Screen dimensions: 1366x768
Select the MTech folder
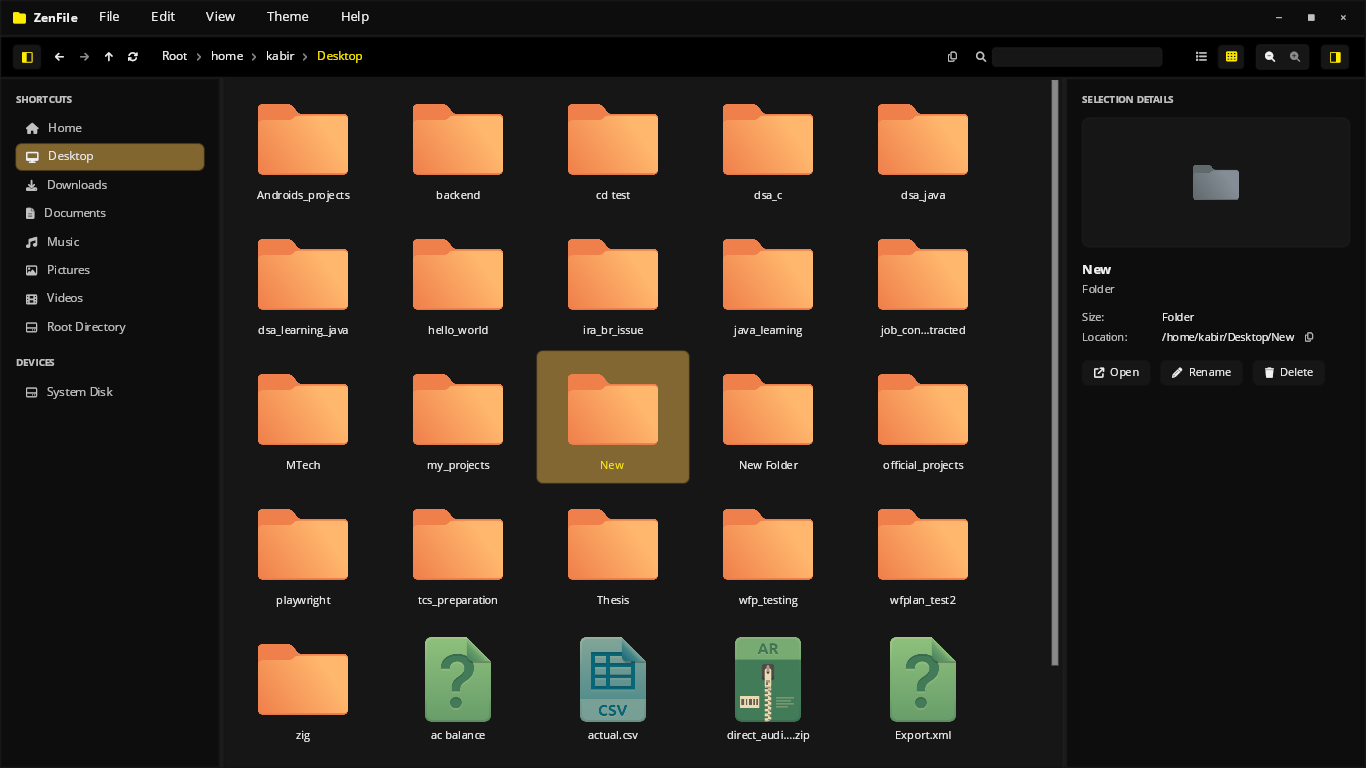(303, 417)
